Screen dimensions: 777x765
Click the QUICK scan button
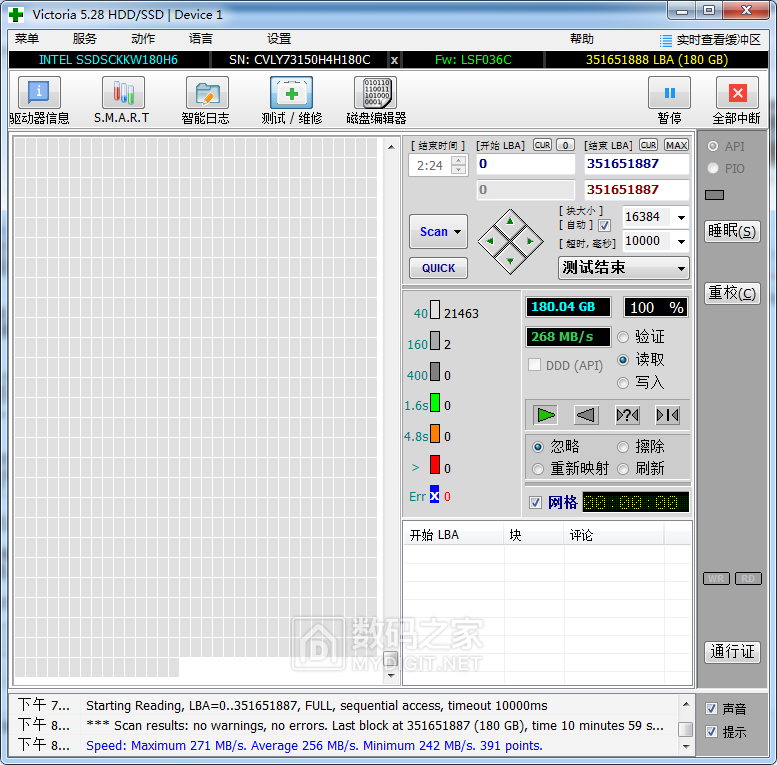(438, 268)
